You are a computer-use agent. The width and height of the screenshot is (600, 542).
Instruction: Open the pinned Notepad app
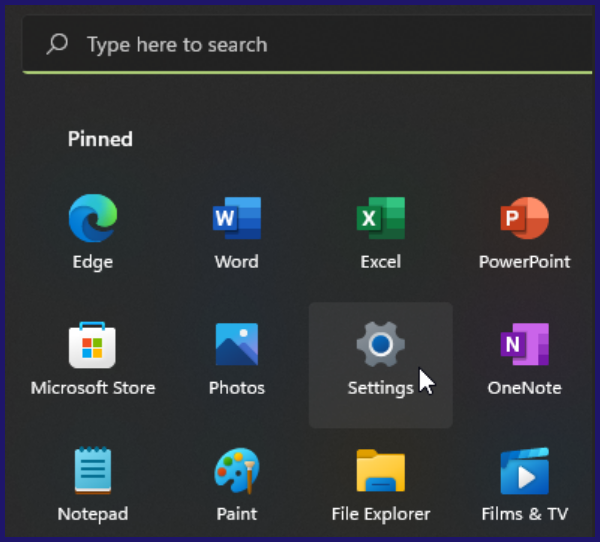(93, 485)
